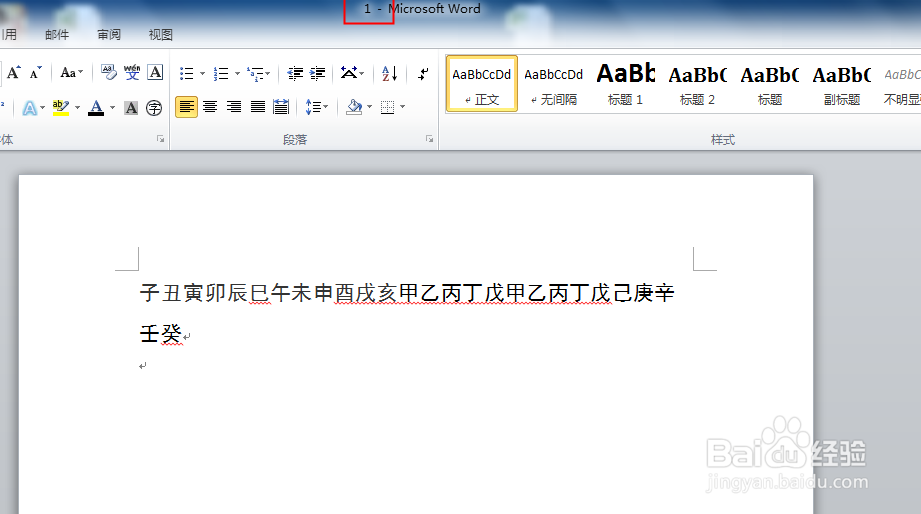Viewport: 921px width, 514px height.
Task: Click Increase Indent
Action: pos(318,73)
